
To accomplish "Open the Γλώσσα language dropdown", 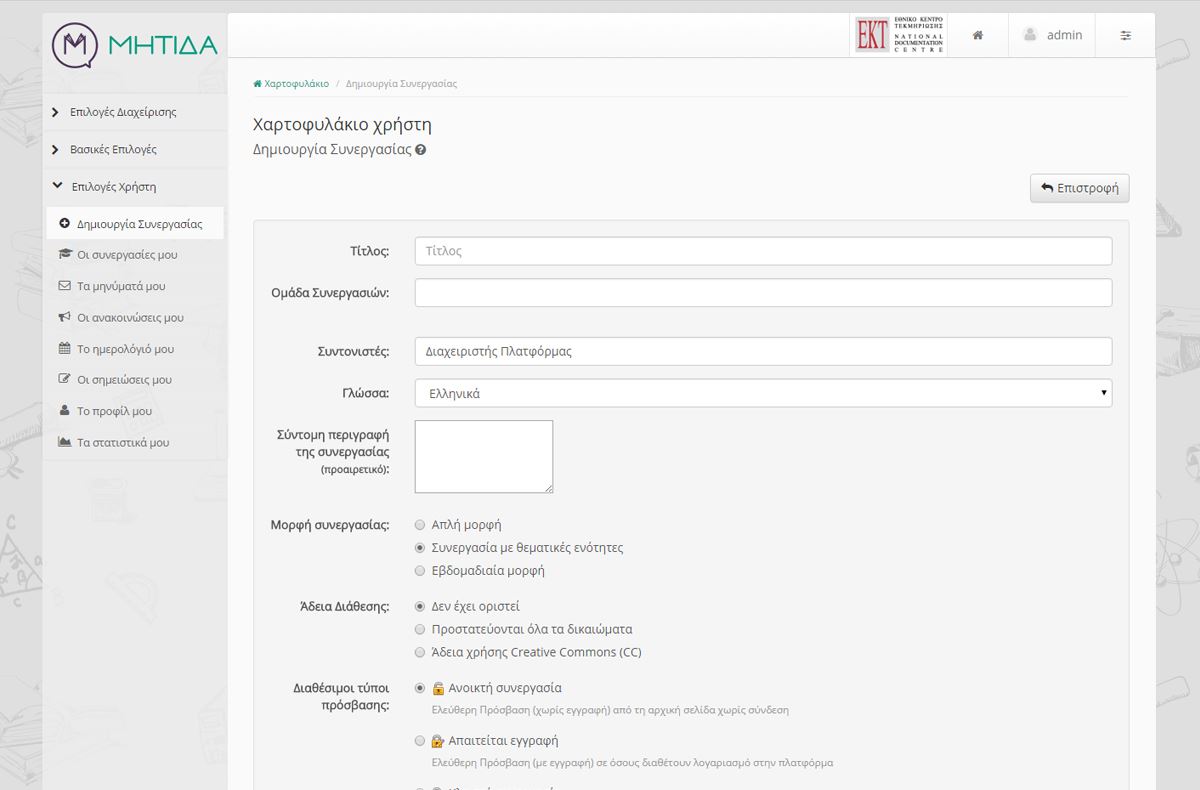I will (x=762, y=393).
